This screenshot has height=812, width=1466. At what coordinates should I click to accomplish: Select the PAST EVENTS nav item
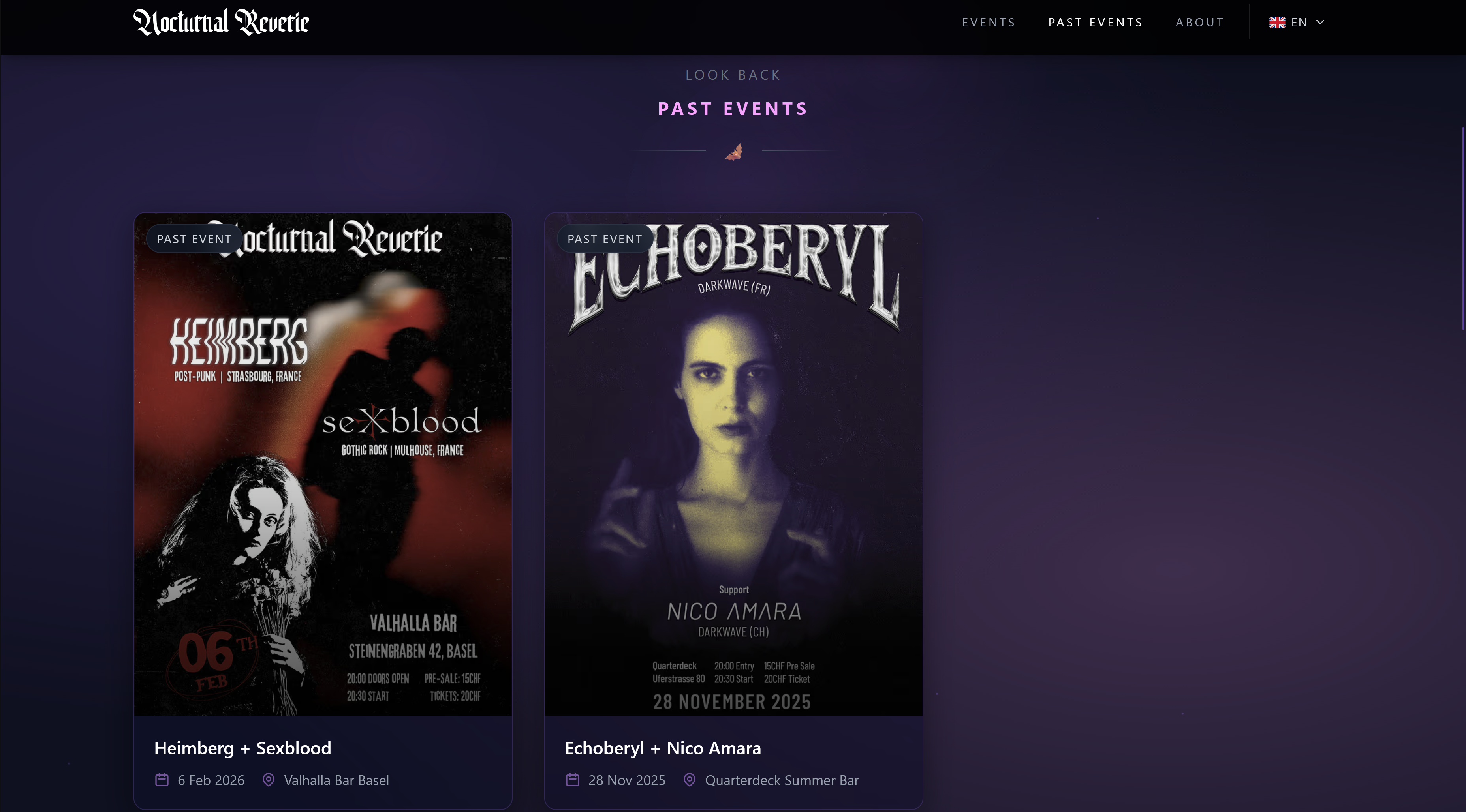click(1095, 22)
